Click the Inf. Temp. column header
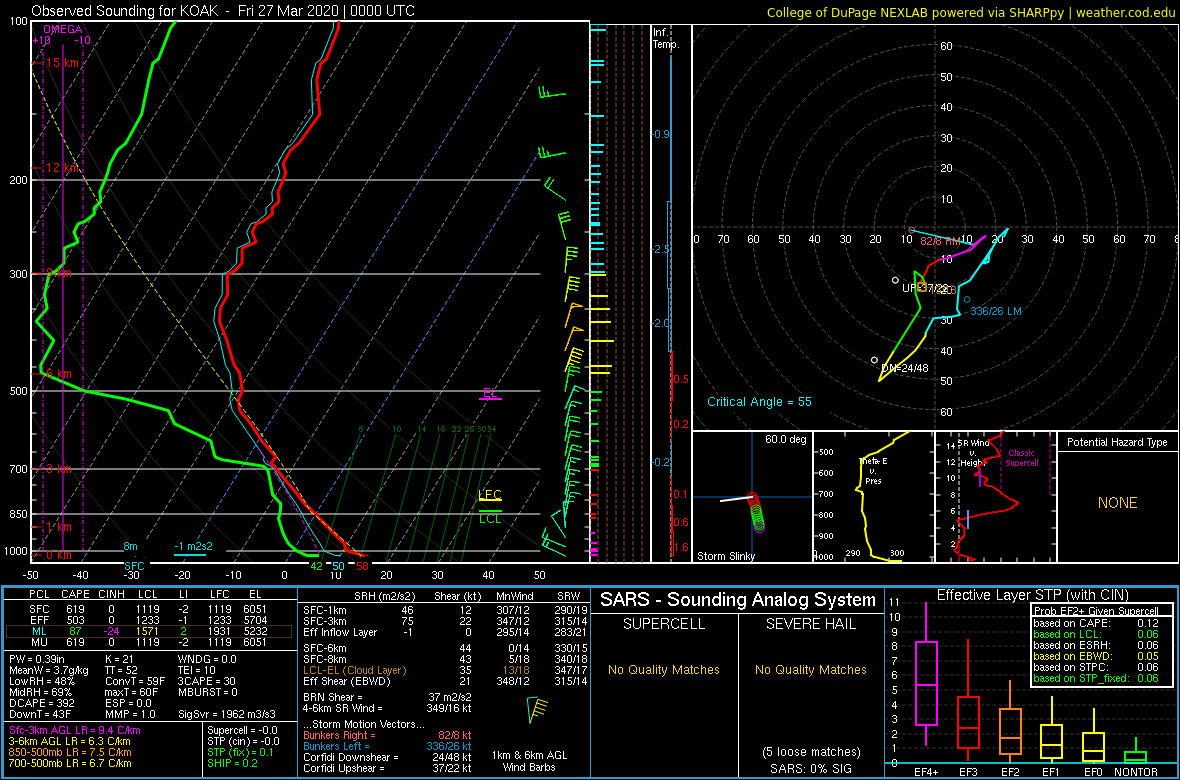This screenshot has height=780, width=1180. click(666, 39)
